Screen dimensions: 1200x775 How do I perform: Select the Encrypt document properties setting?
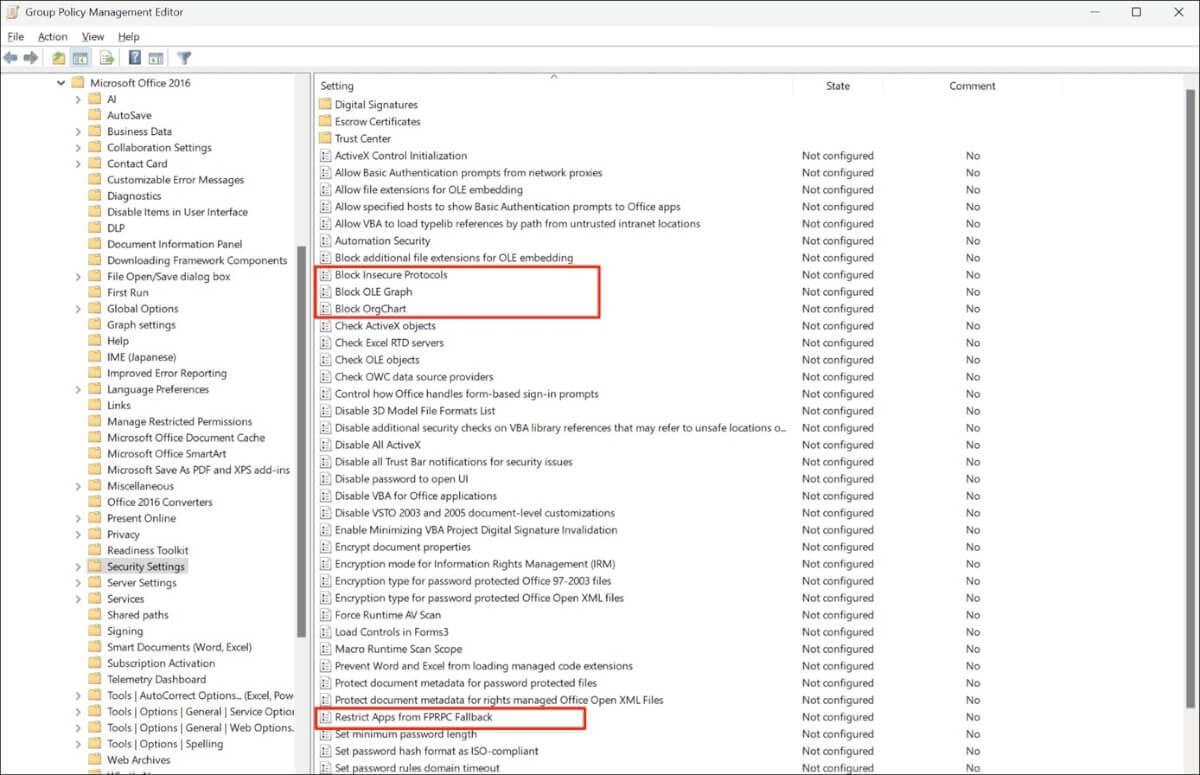[x=402, y=546]
